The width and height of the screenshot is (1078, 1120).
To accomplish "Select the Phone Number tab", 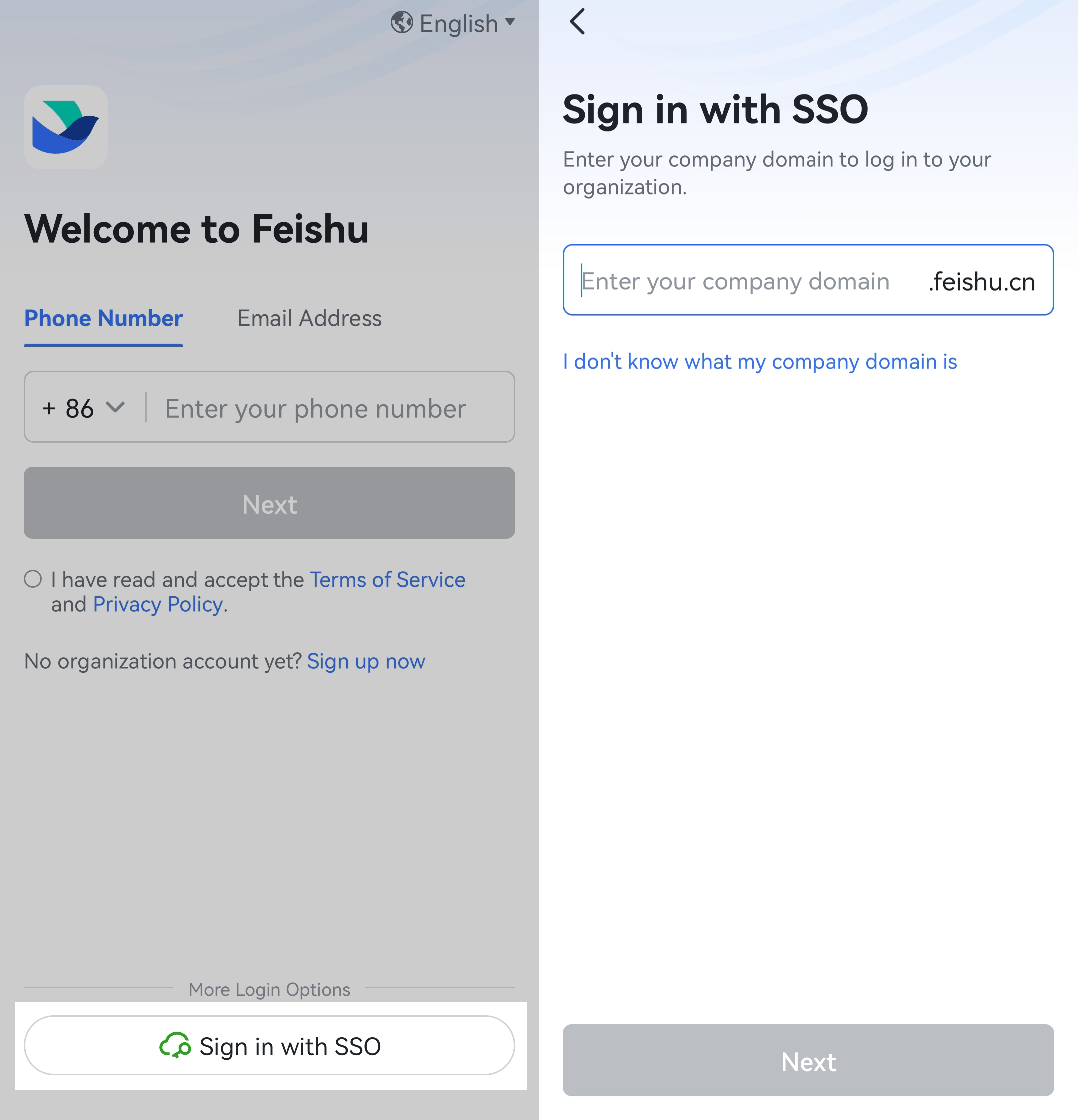I will 103,319.
